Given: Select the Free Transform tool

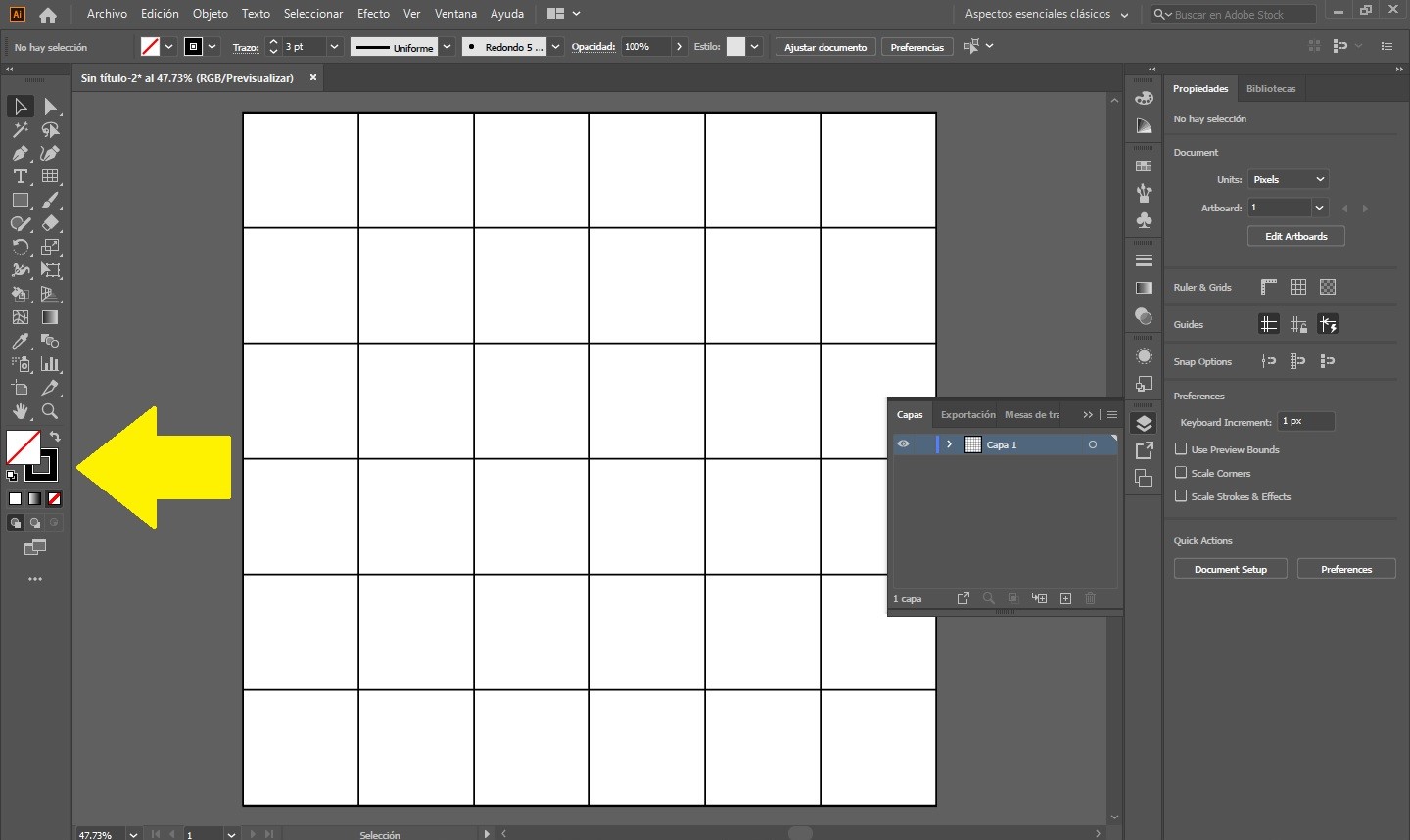Looking at the screenshot, I should tap(50, 270).
